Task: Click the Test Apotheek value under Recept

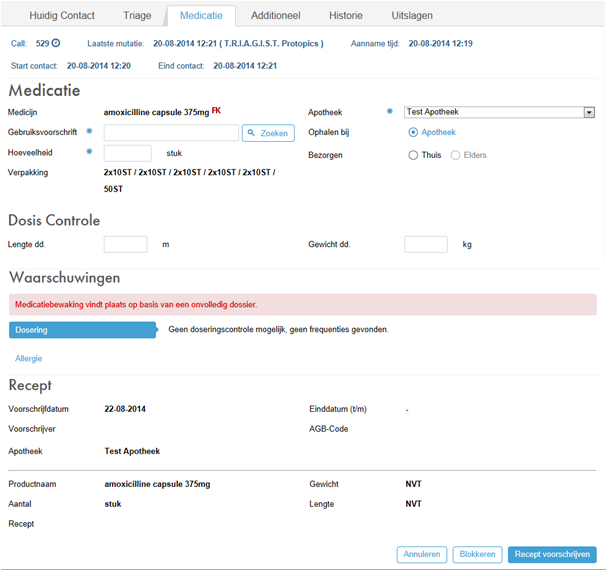Action: (x=132, y=451)
